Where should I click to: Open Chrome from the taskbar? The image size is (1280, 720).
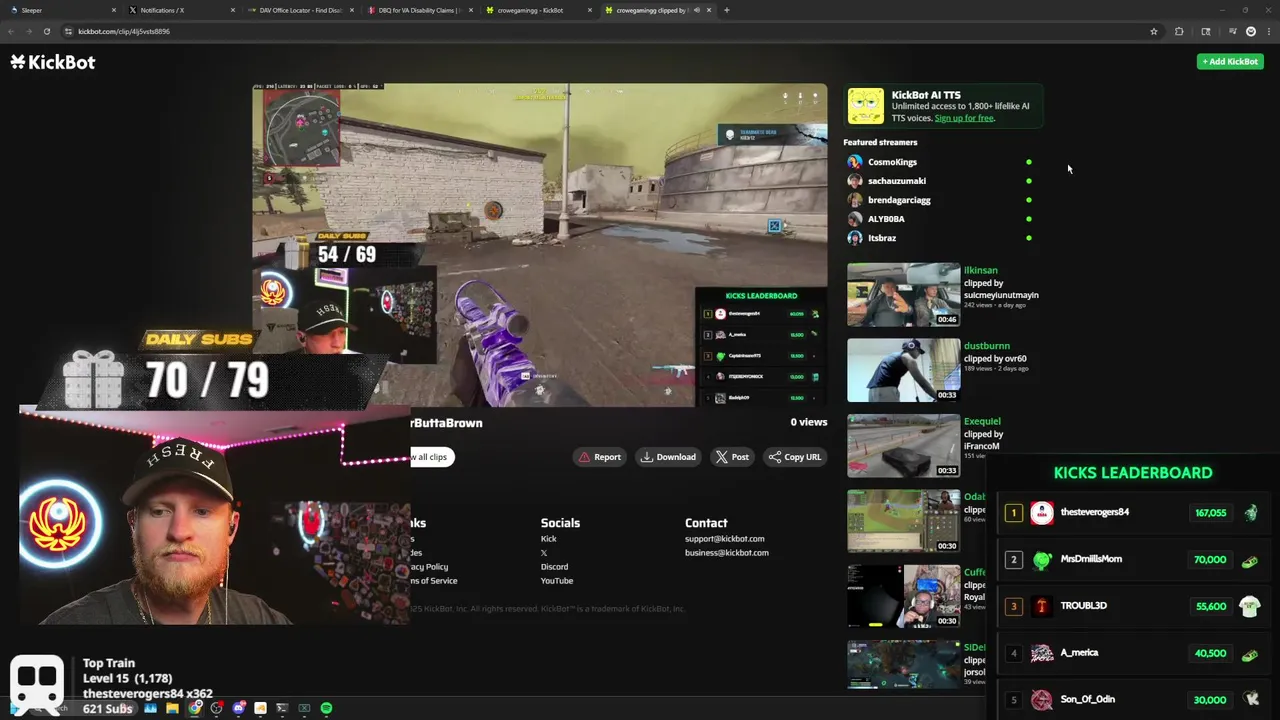(194, 708)
